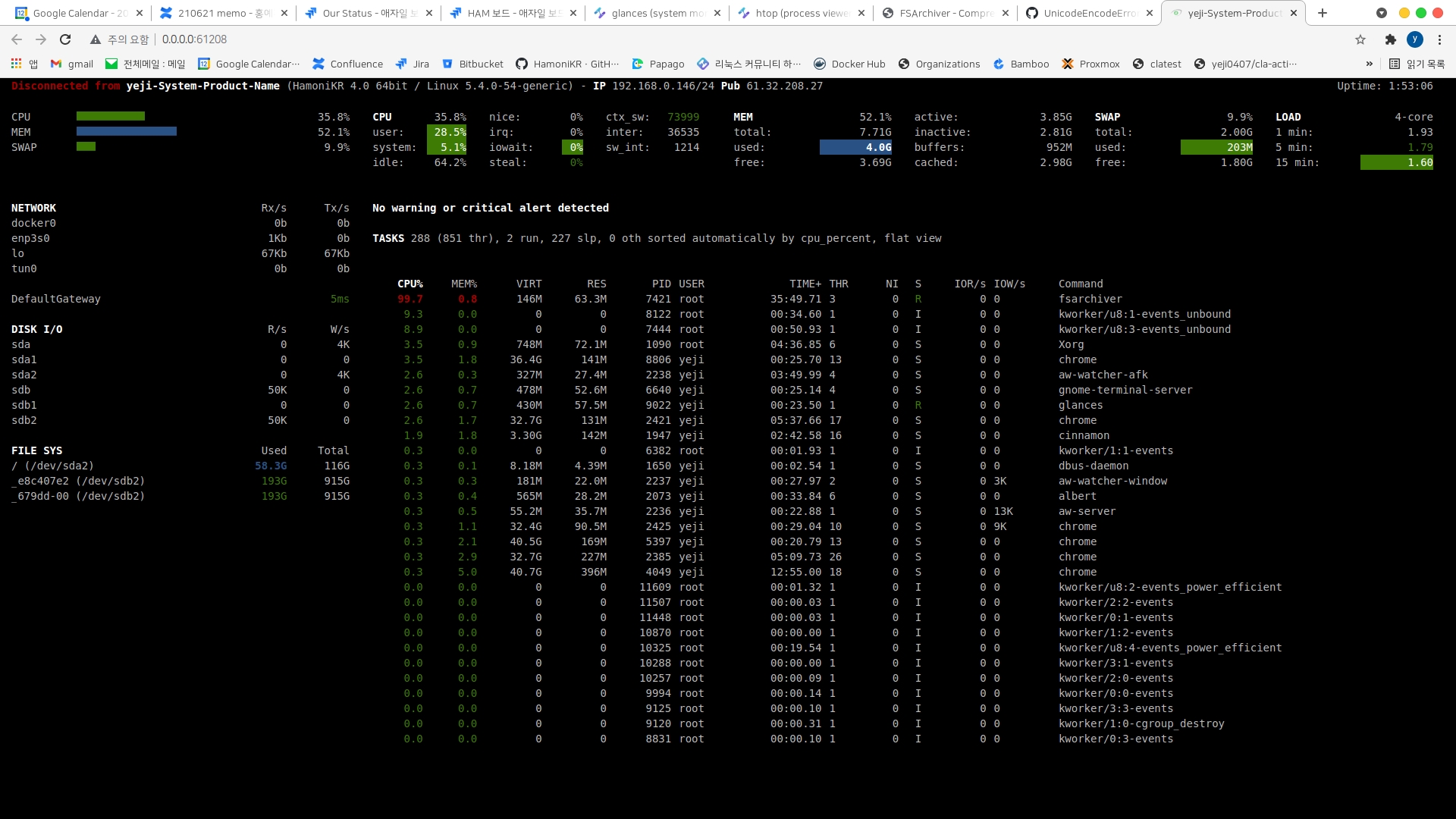Open the reading list panel
This screenshot has width=1456, height=819.
(x=1417, y=64)
